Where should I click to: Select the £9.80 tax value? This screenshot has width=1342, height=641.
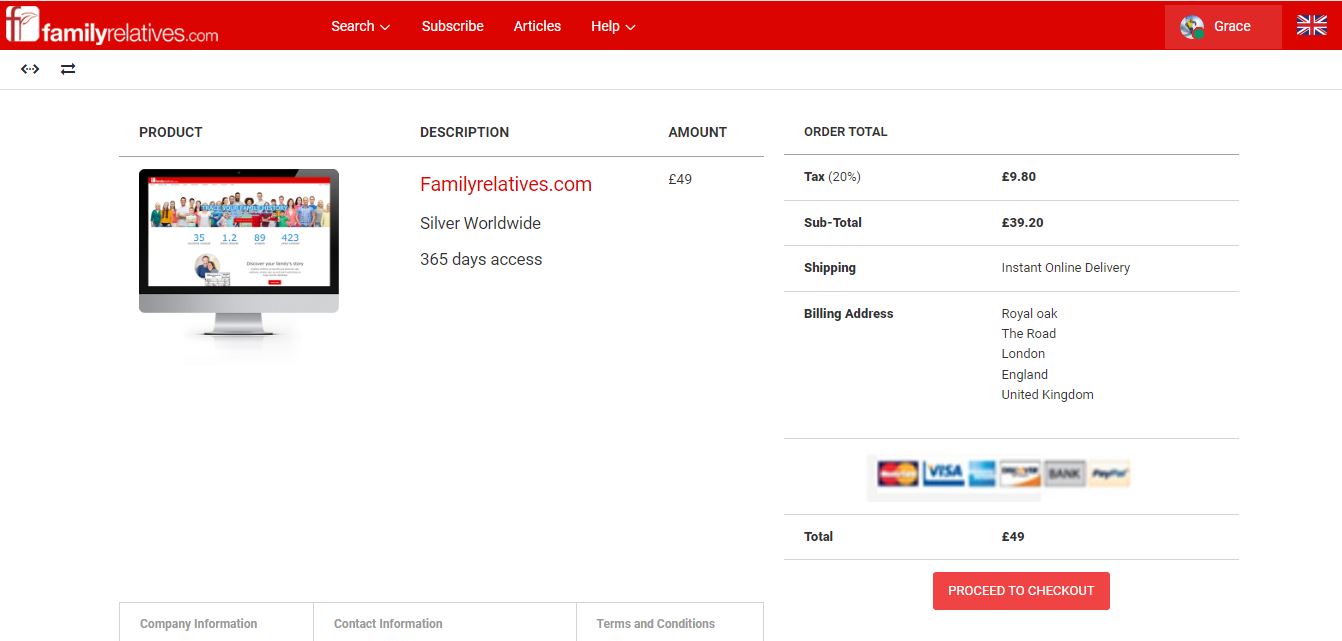pos(1019,177)
